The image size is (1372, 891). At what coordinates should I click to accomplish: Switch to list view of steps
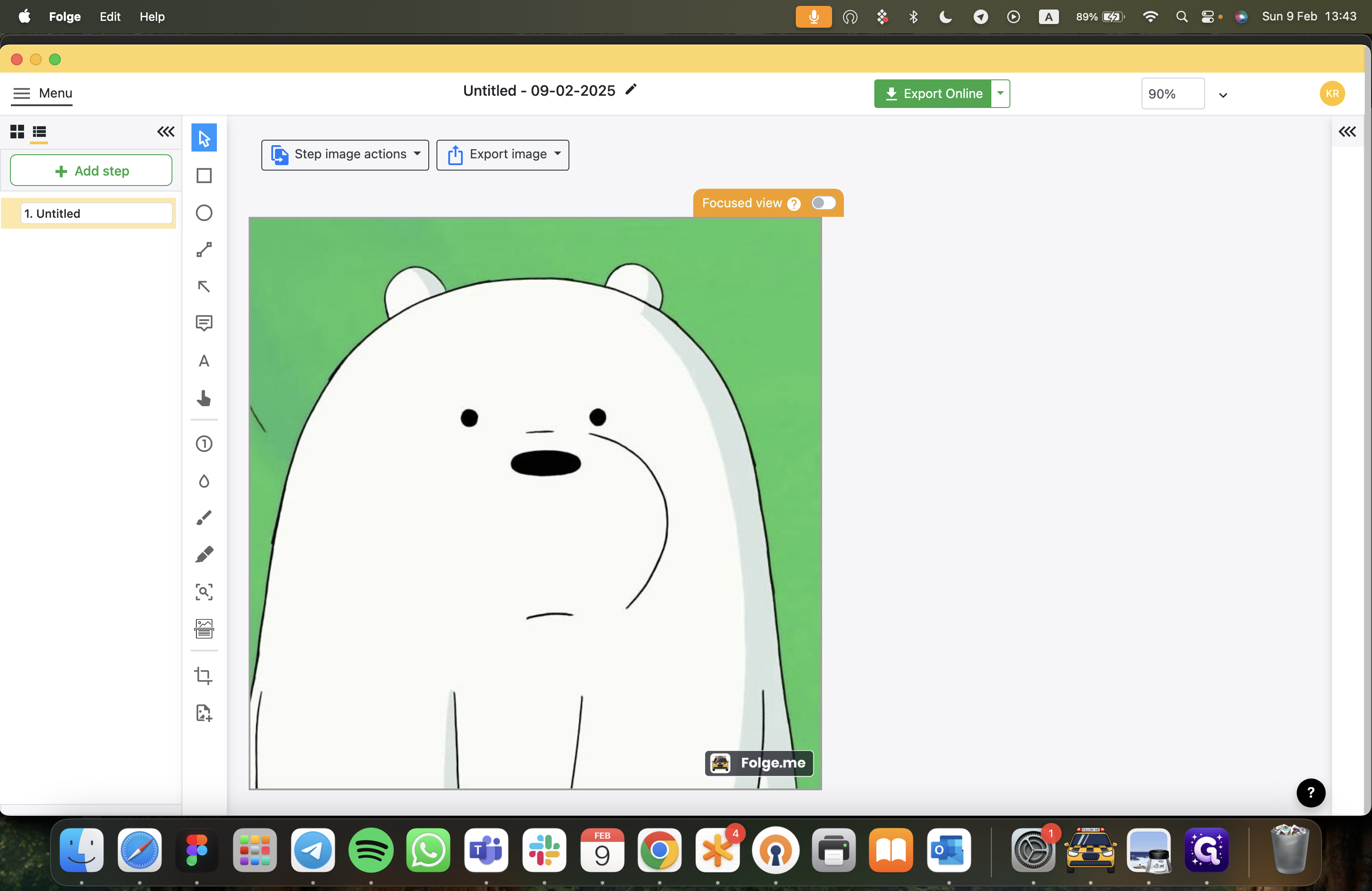[x=39, y=132]
